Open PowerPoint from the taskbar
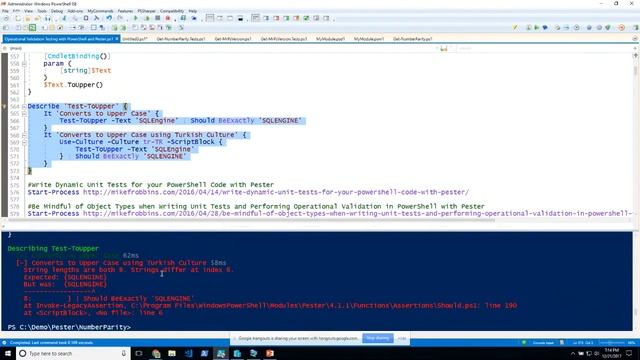The height and width of the screenshot is (360, 640). [x=270, y=353]
